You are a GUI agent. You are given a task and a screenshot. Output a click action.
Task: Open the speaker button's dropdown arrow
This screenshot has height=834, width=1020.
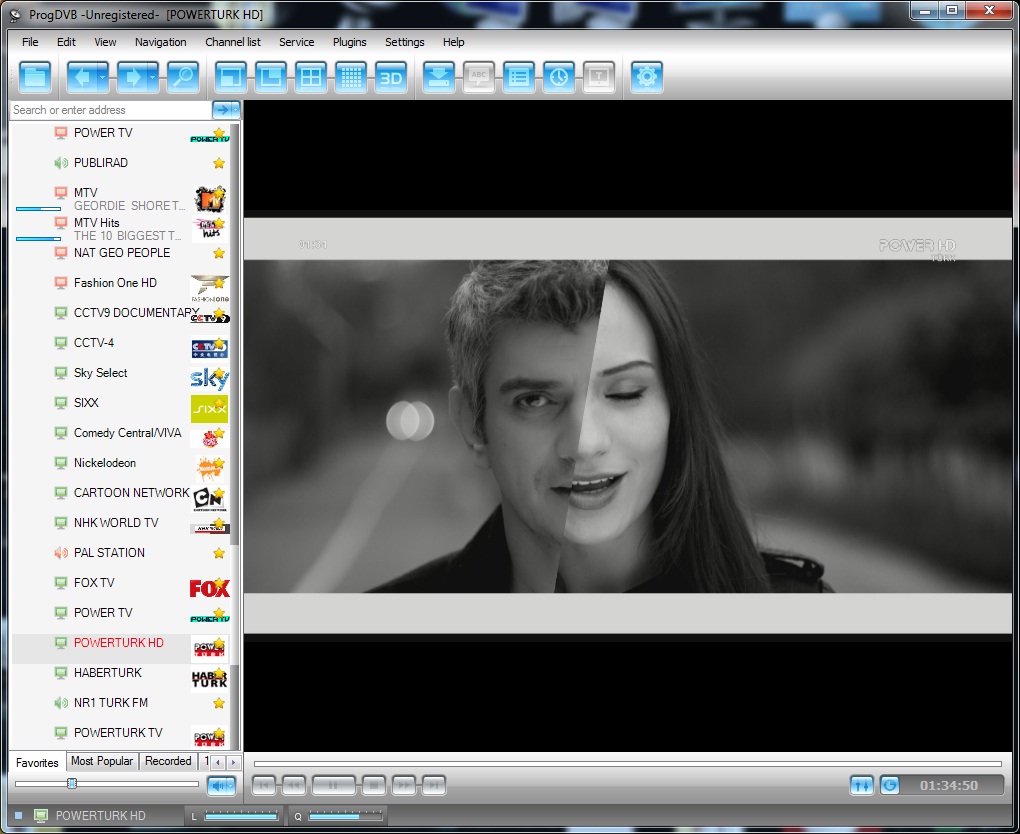231,785
